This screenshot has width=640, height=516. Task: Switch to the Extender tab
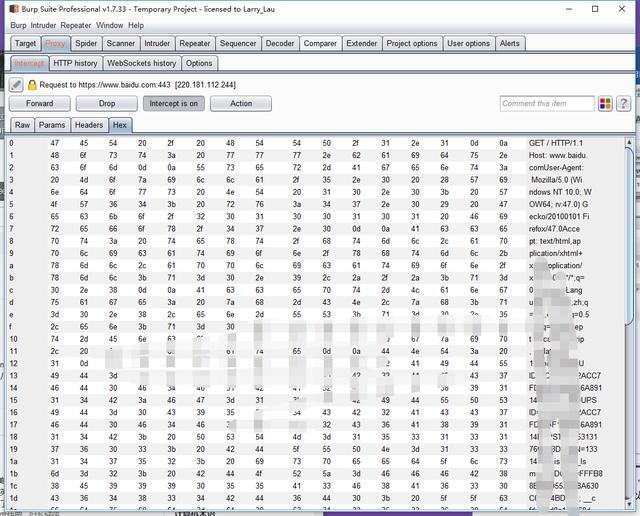362,43
